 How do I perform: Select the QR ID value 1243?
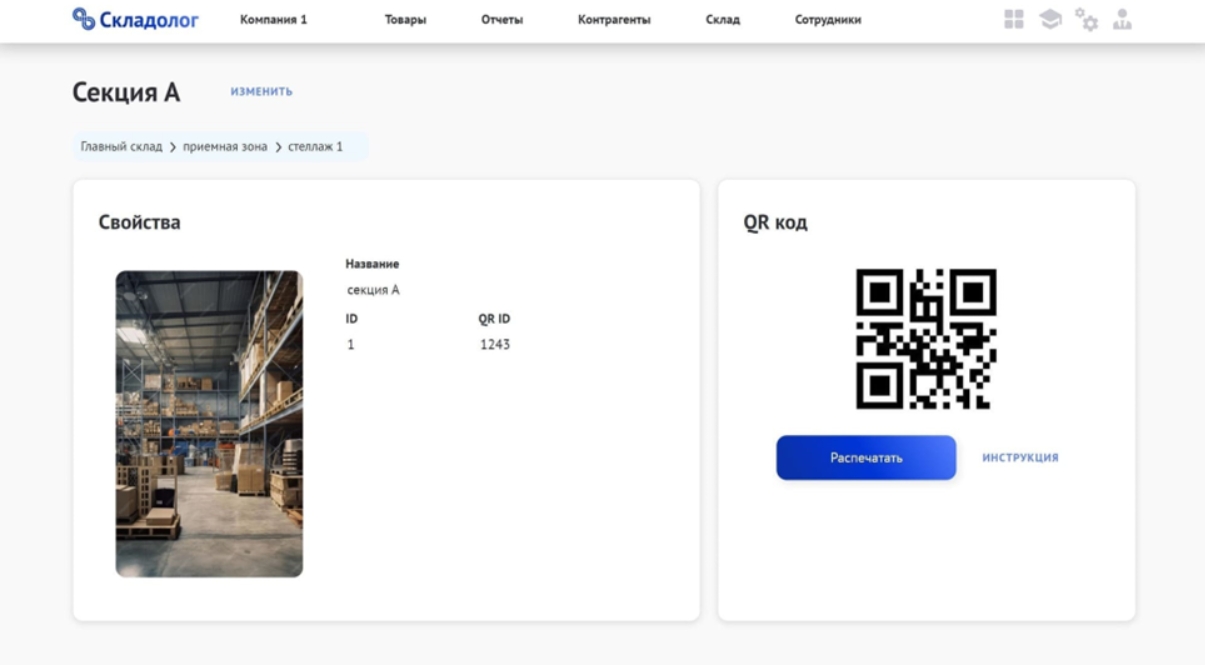coord(495,345)
